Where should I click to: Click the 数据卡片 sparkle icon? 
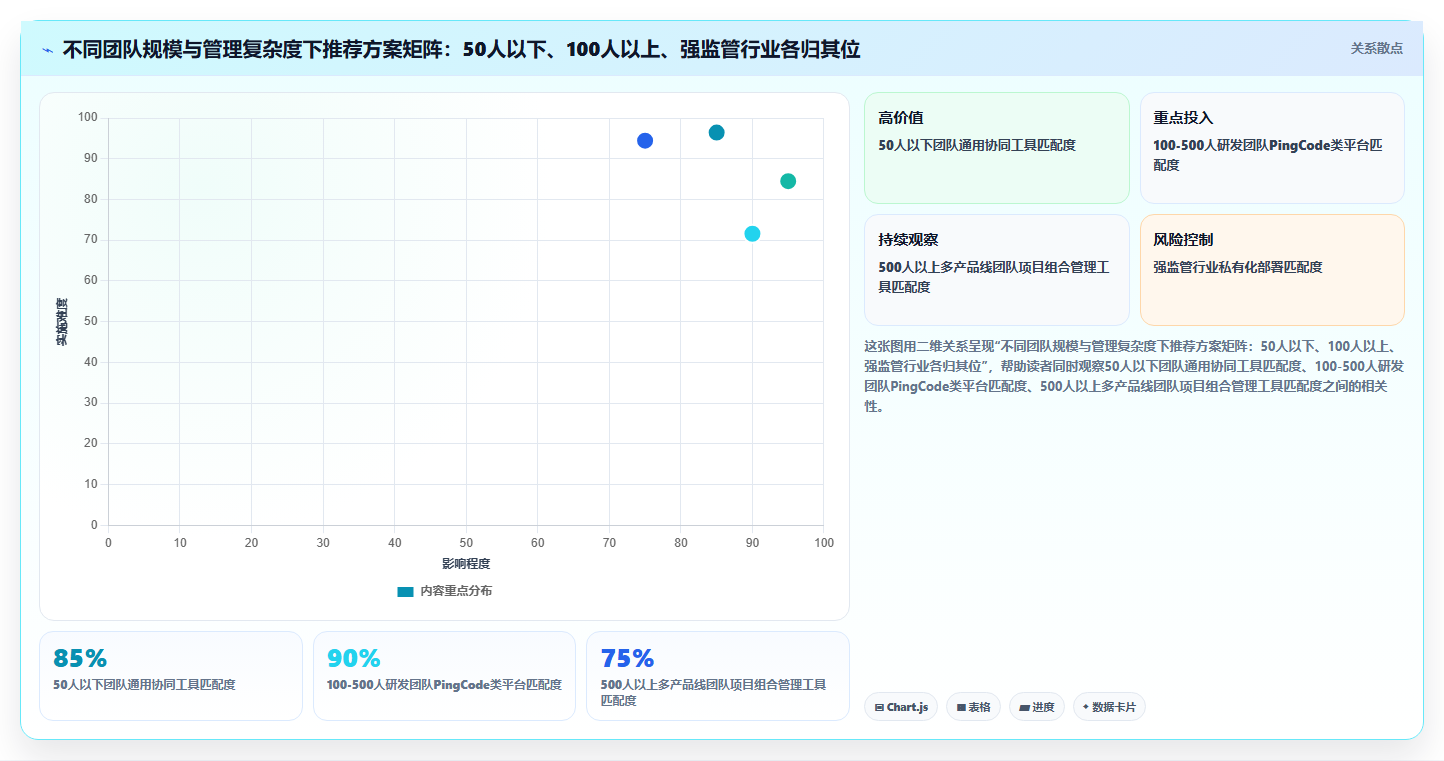pos(1086,707)
